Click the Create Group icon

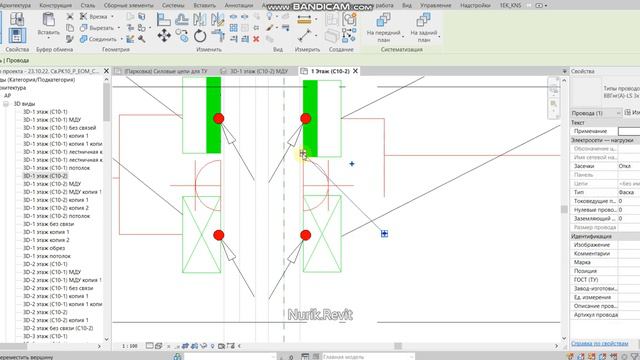click(349, 19)
